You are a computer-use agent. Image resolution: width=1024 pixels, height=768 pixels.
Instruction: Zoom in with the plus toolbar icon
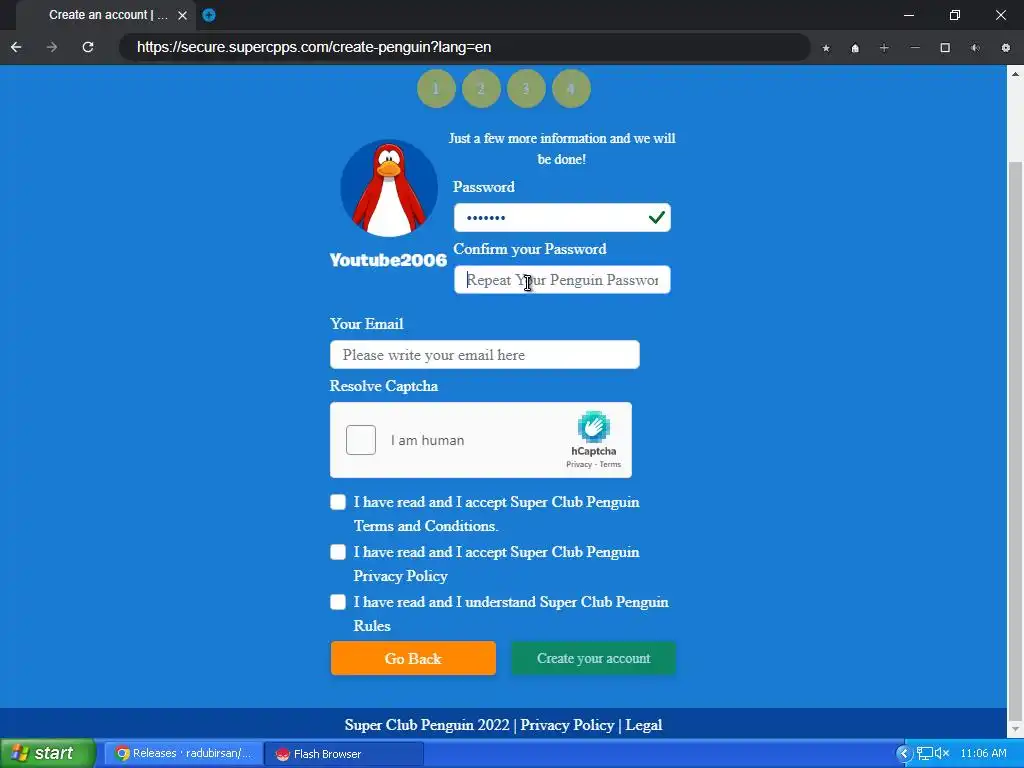tap(884, 48)
